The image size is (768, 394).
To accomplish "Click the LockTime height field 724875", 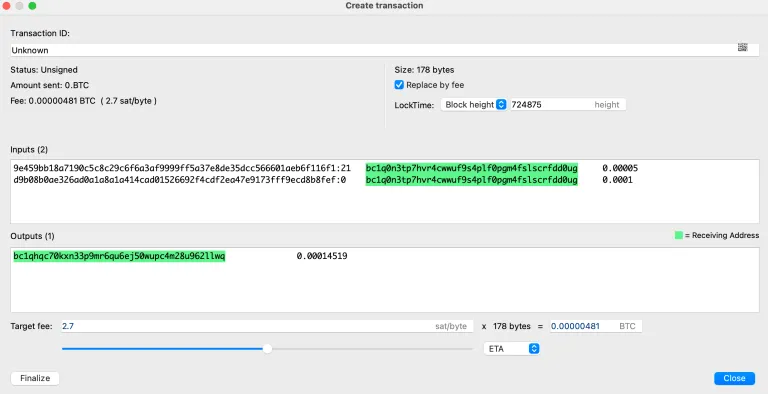I will (x=568, y=104).
